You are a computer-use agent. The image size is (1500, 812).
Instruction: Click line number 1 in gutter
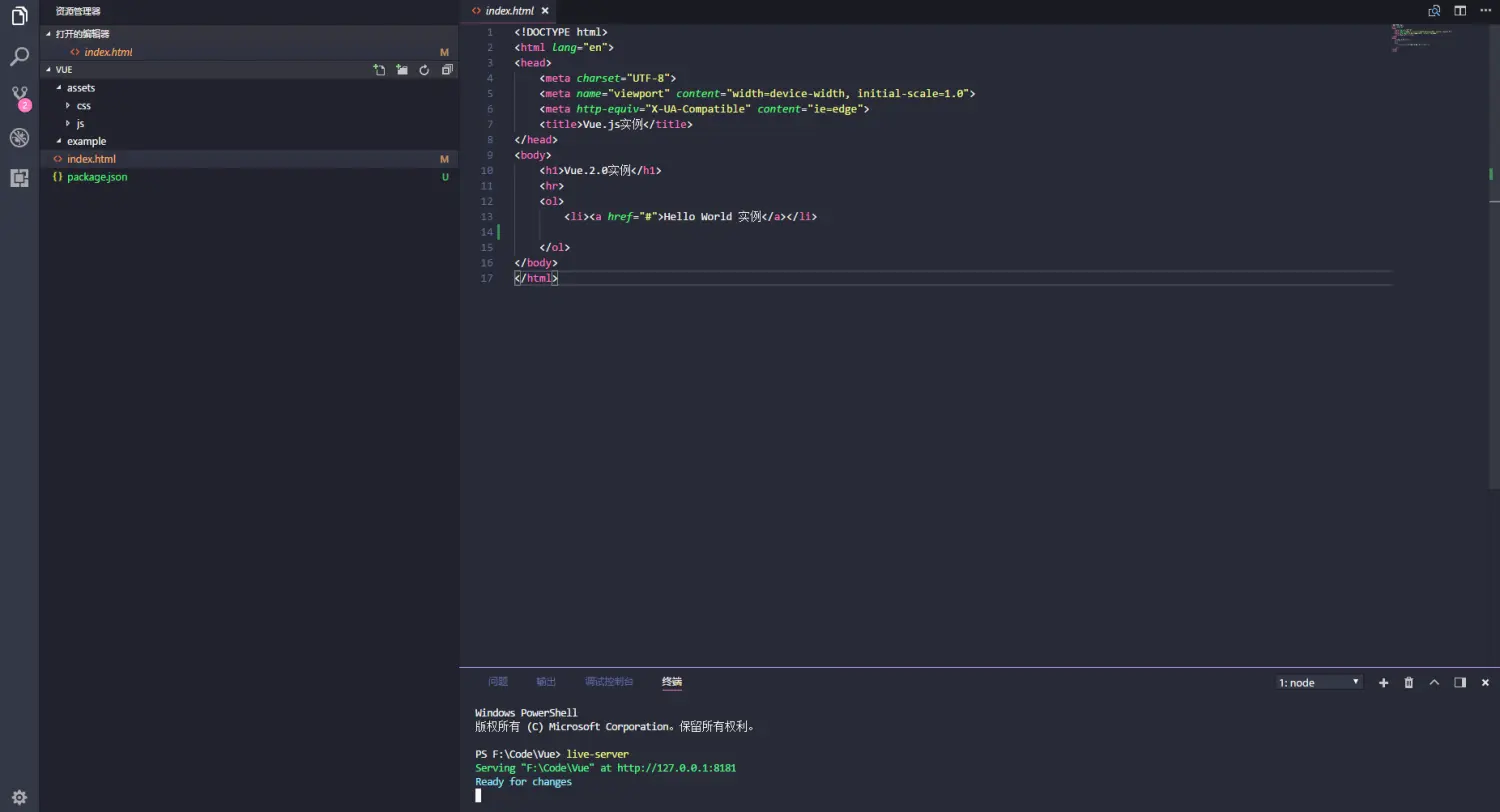pos(490,32)
